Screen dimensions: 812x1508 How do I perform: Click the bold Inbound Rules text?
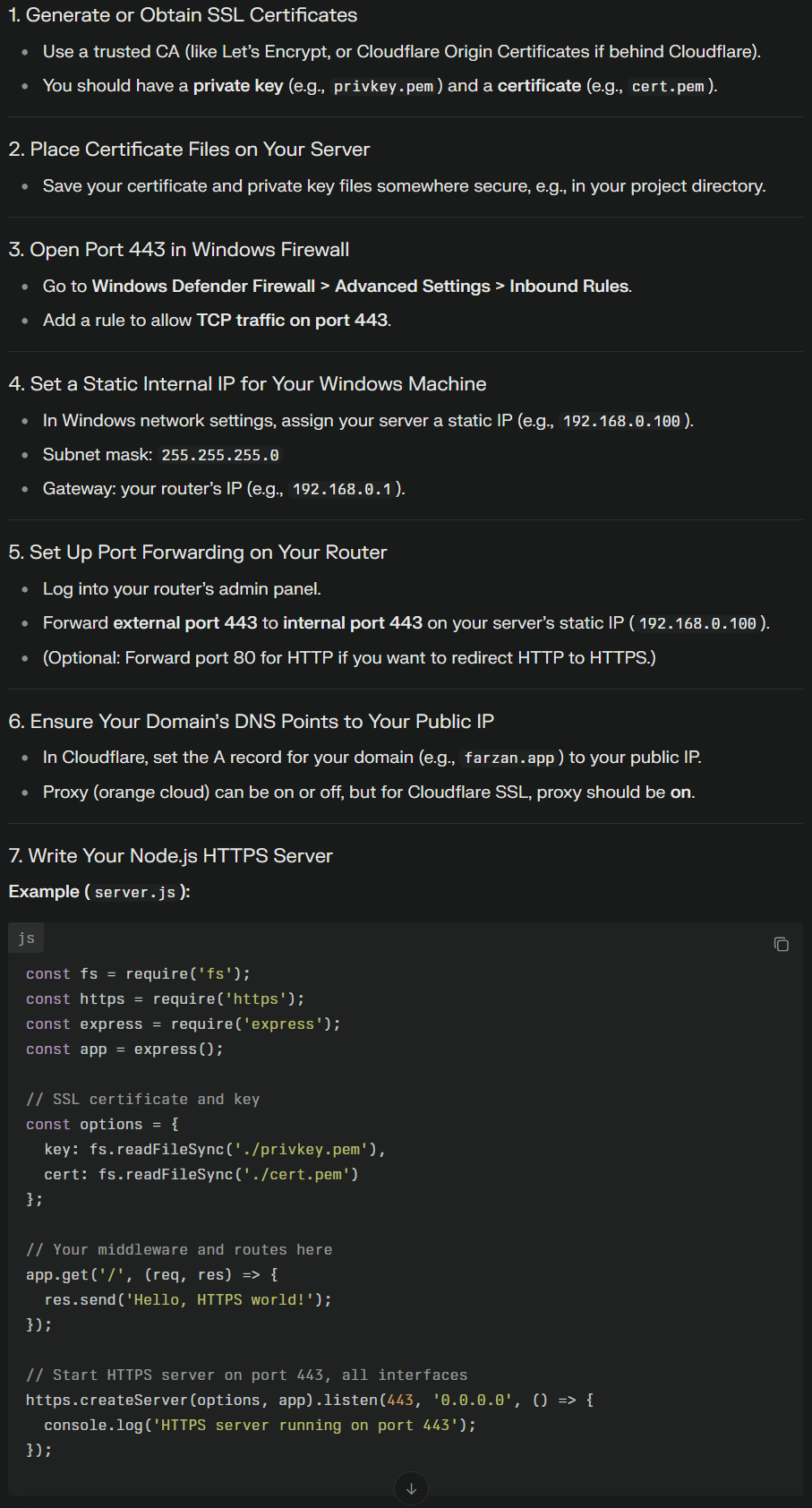point(568,286)
